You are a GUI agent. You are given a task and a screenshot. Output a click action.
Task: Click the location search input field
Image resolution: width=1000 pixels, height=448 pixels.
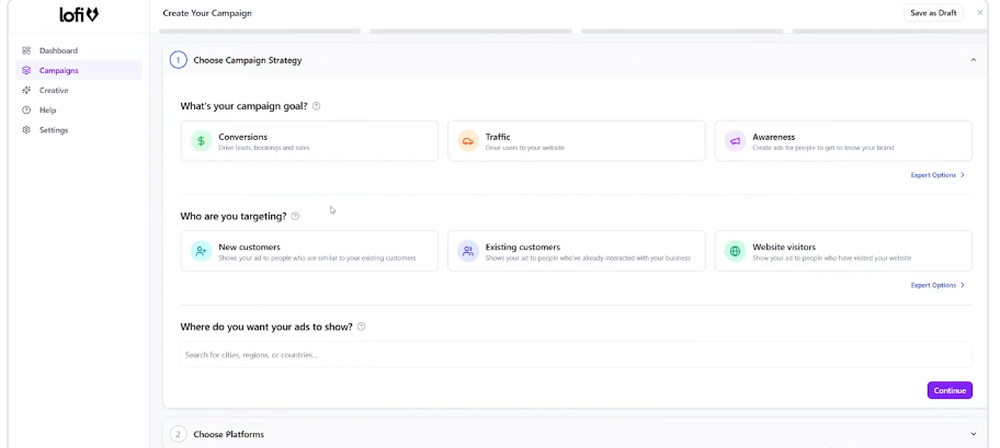tap(575, 355)
